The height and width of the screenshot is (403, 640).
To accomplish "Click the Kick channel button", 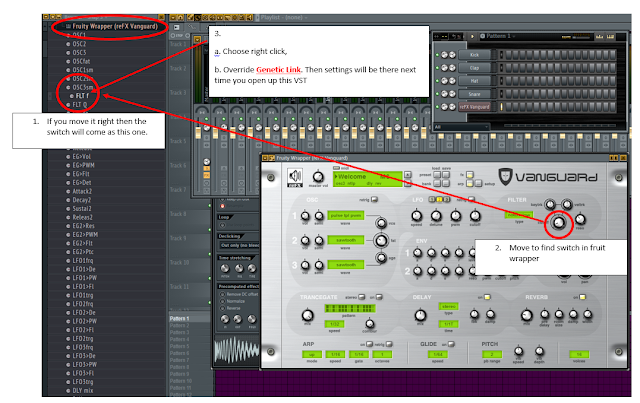I will (x=474, y=55).
